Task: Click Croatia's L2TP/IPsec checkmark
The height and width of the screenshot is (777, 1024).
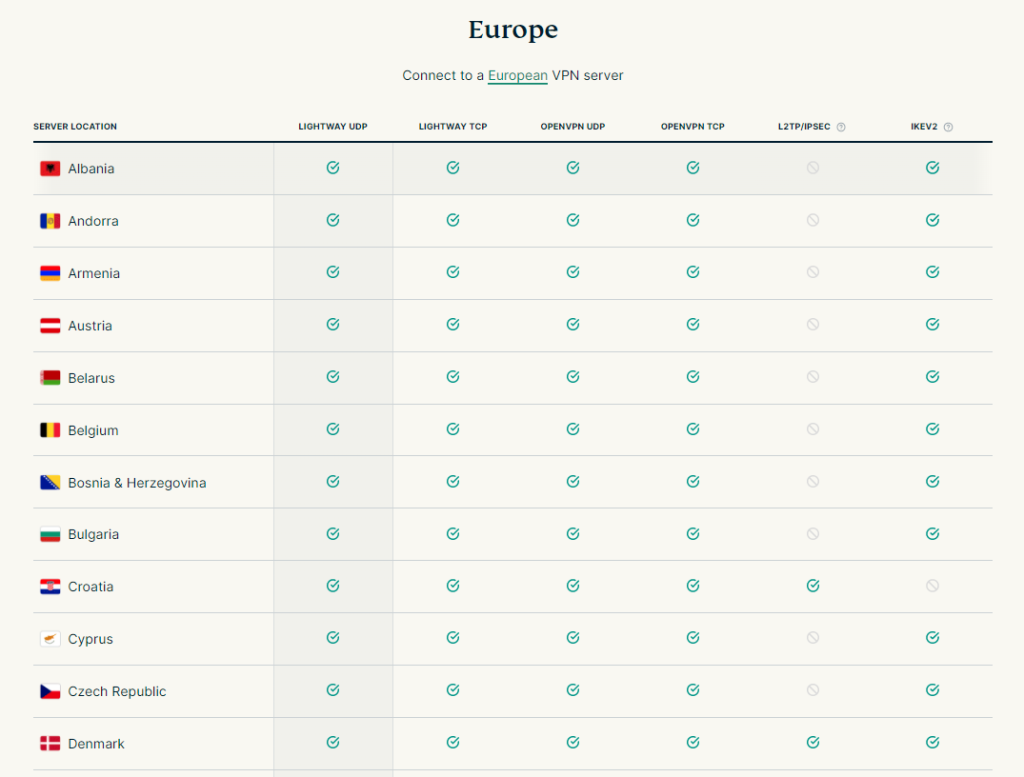Action: (813, 586)
